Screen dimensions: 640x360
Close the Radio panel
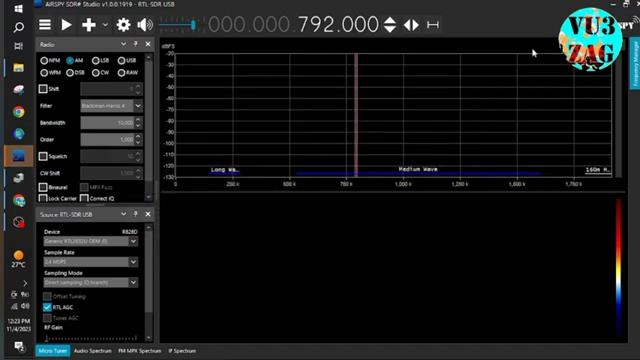click(148, 44)
